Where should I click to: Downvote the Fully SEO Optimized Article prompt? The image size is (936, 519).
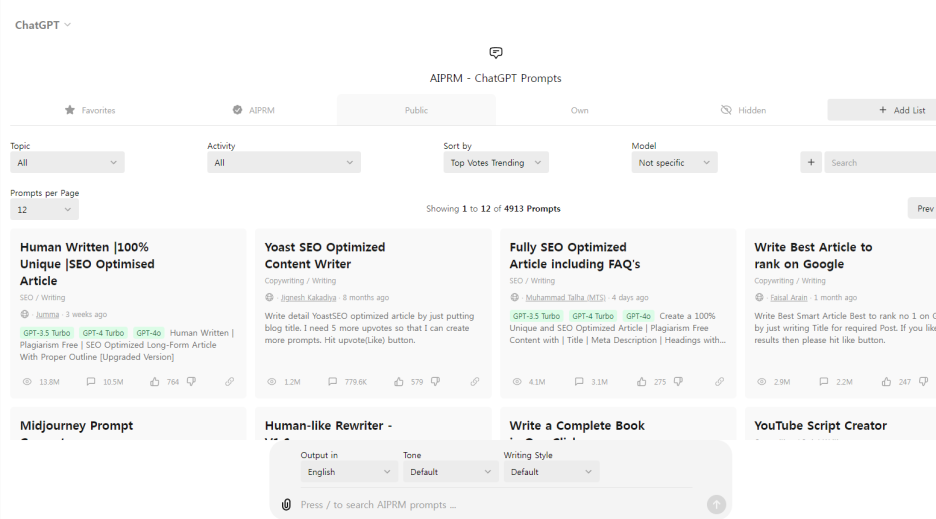(x=678, y=382)
